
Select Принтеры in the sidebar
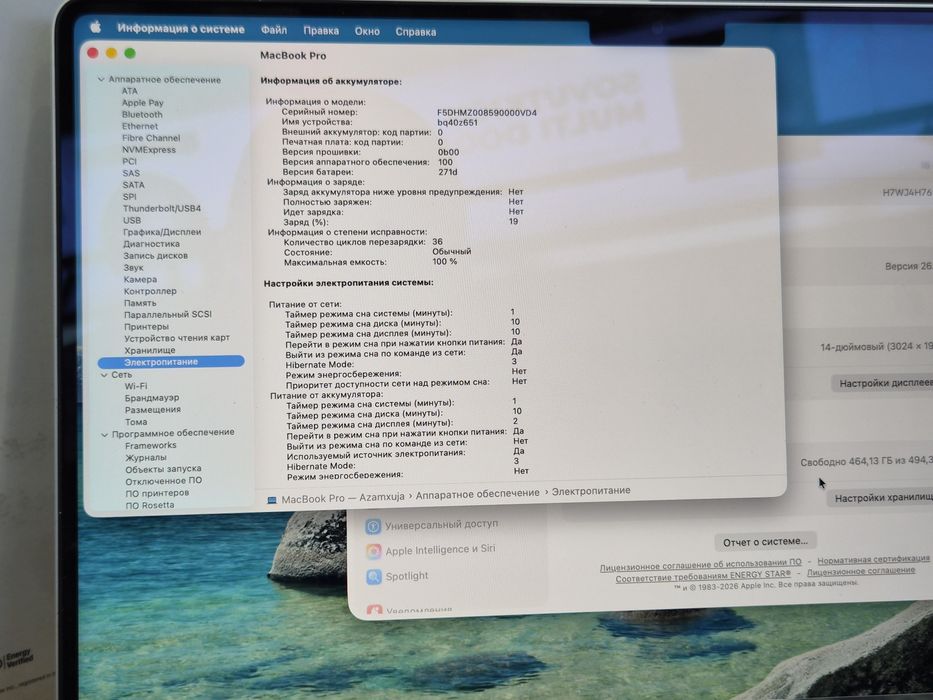146,326
